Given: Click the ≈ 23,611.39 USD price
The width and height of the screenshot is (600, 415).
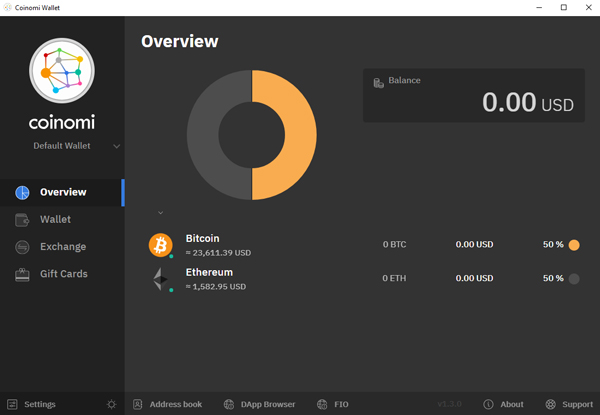Looking at the screenshot, I should [218, 253].
